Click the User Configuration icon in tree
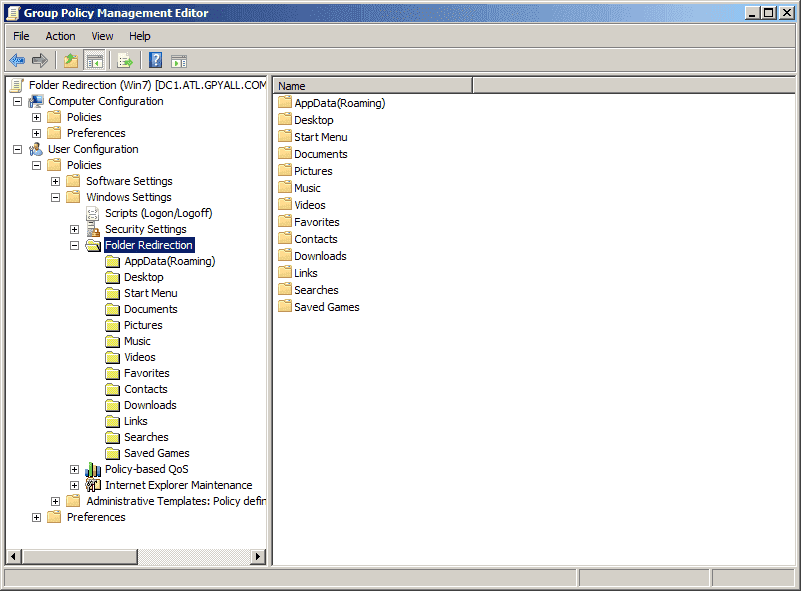801x591 pixels. click(36, 149)
